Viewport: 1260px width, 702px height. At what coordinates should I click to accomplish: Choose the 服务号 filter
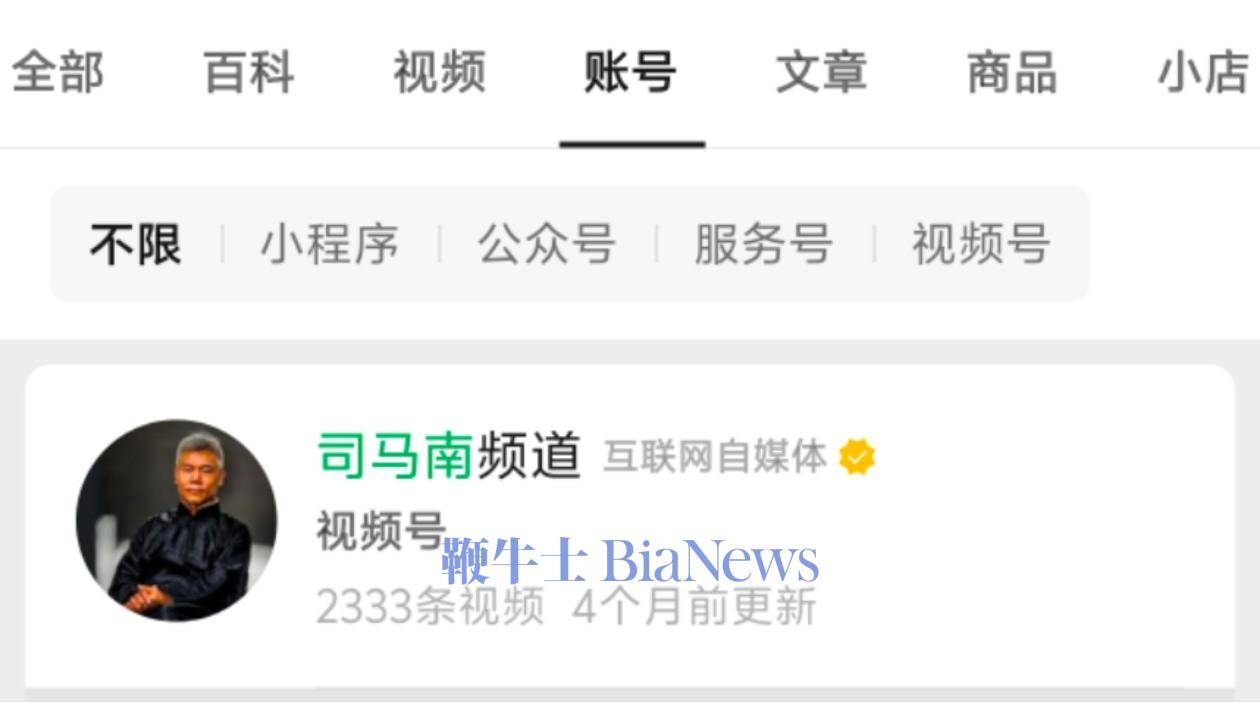(763, 244)
